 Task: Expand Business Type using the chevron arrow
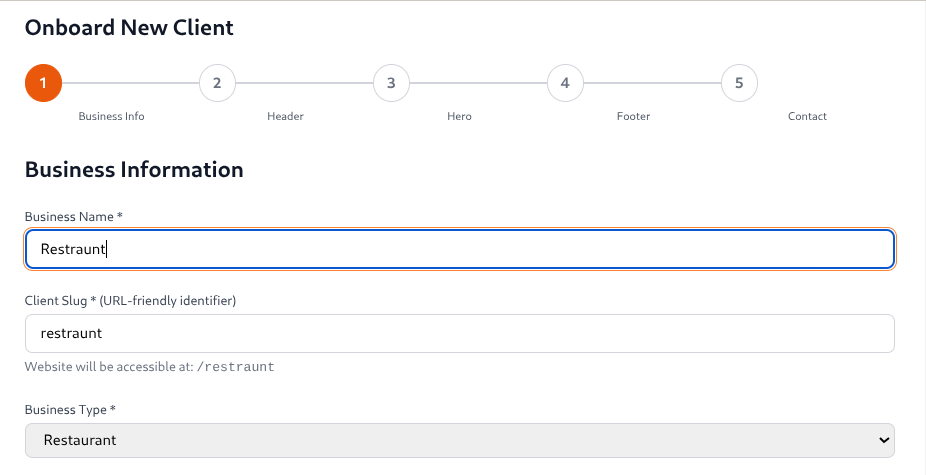(x=883, y=440)
